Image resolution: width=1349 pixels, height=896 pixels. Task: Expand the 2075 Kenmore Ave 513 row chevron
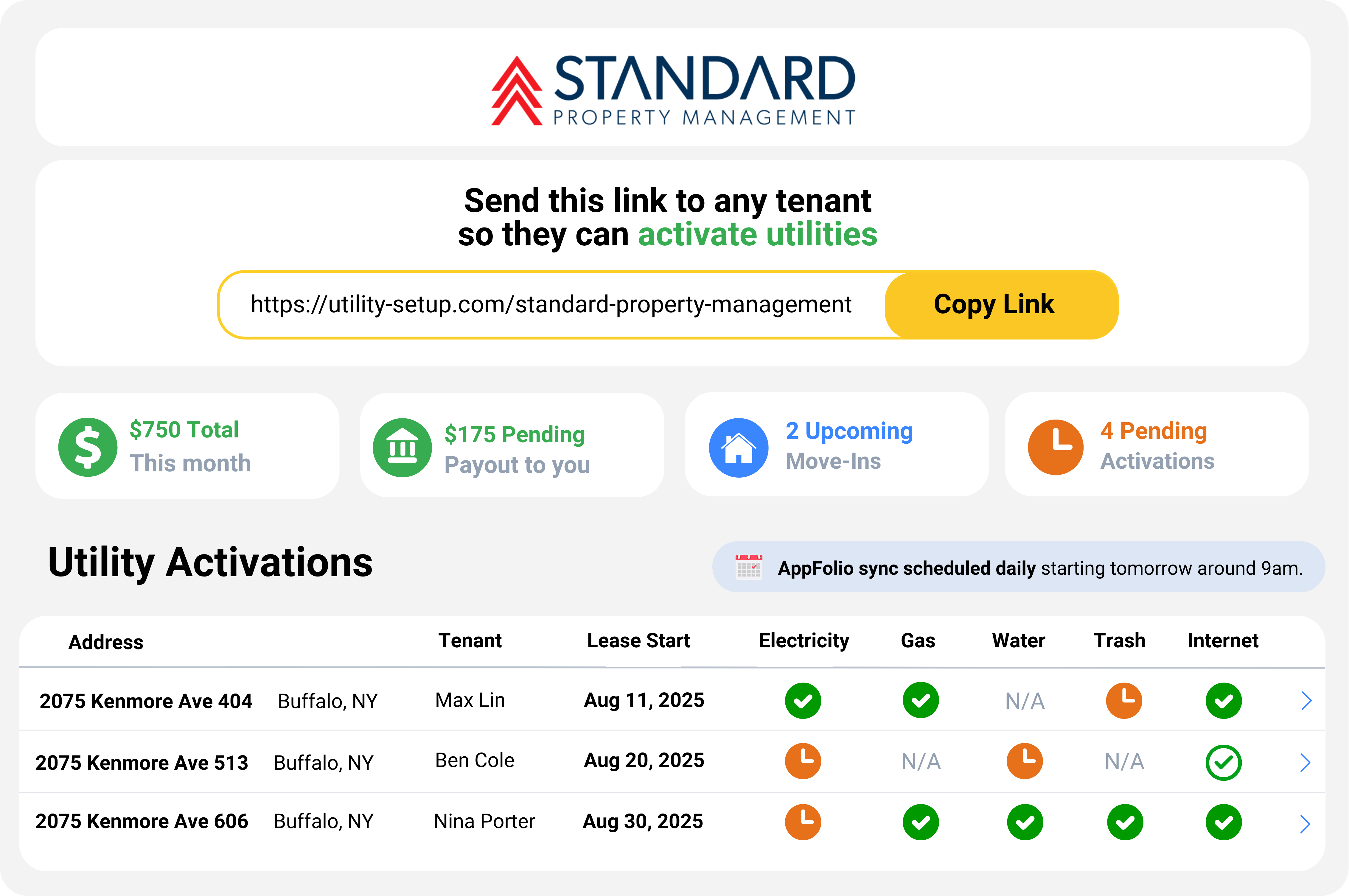coord(1305,762)
